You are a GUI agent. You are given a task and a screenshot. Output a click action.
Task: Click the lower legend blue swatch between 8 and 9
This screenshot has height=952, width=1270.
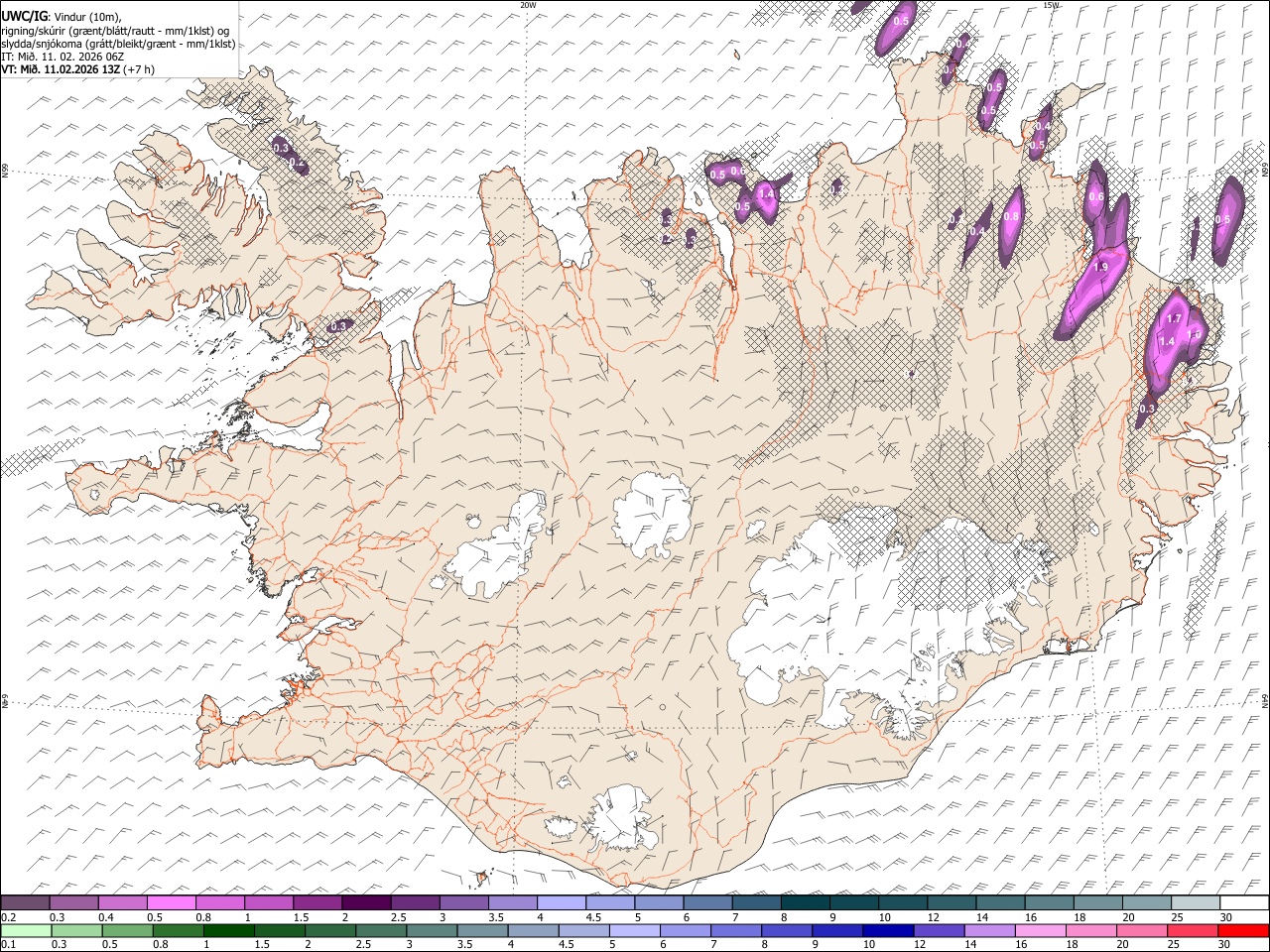786,930
